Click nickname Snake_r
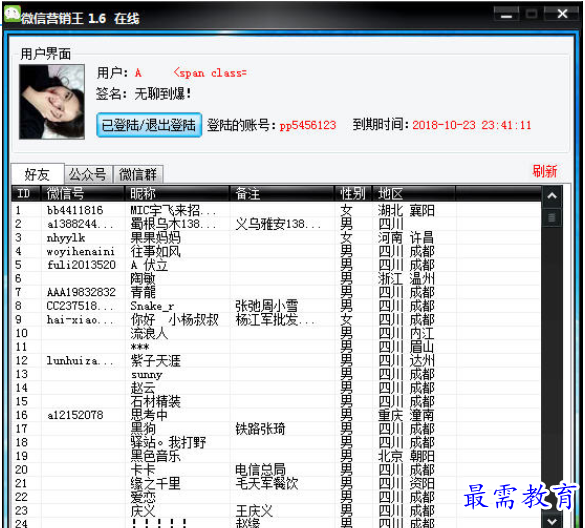Screen dimensions: 585x528 point(152,306)
